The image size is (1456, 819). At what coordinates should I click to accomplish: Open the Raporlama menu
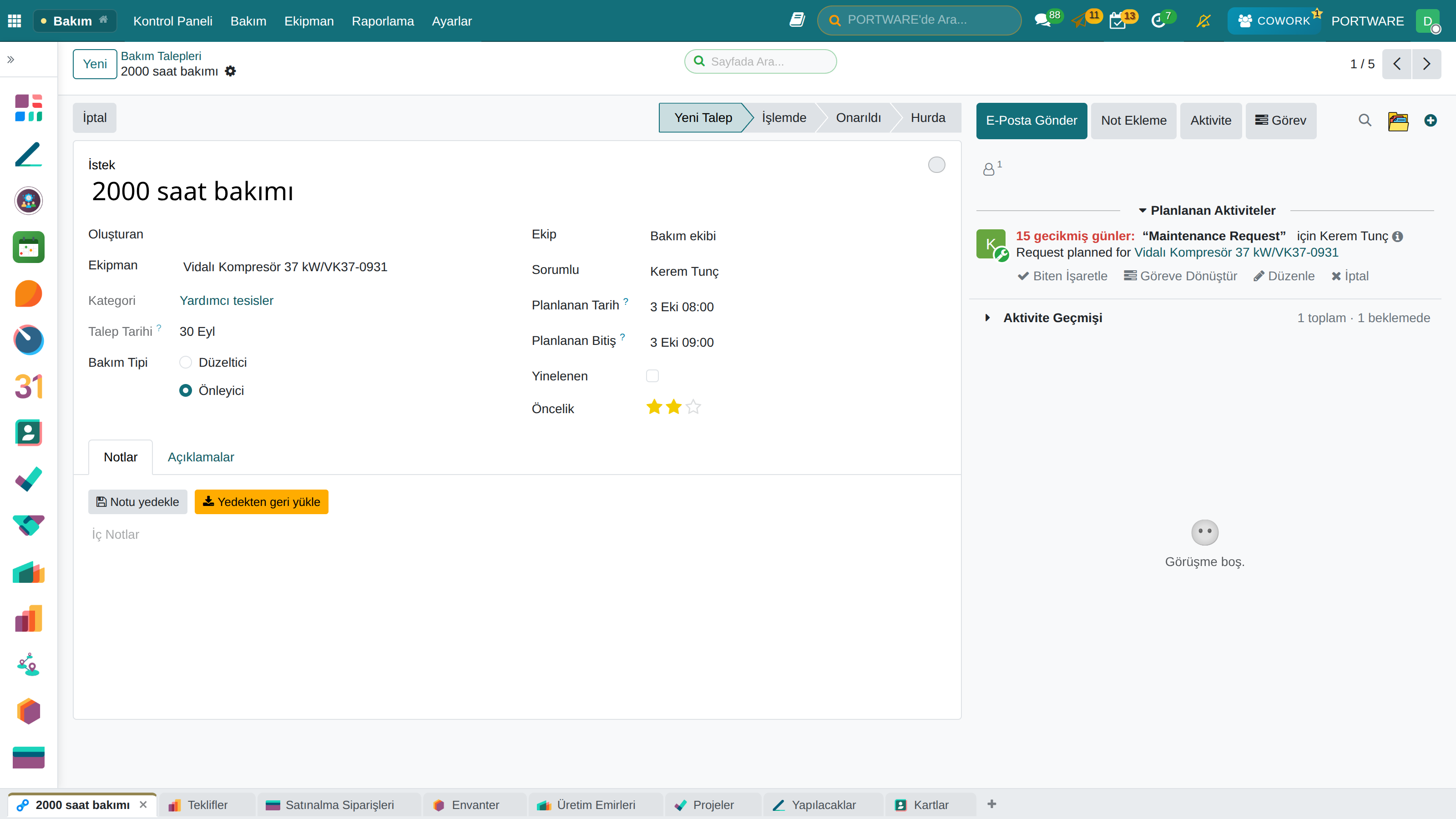click(383, 21)
